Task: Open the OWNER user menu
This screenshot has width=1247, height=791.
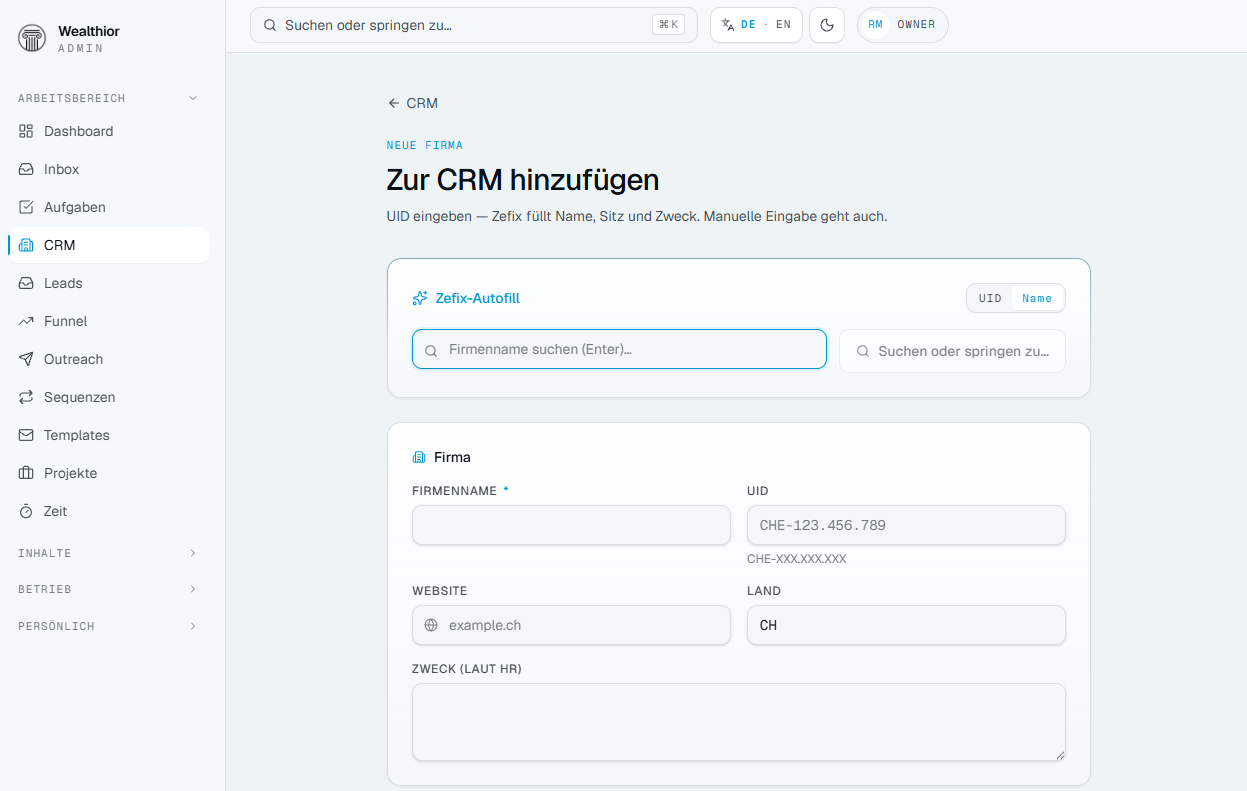Action: 903,25
